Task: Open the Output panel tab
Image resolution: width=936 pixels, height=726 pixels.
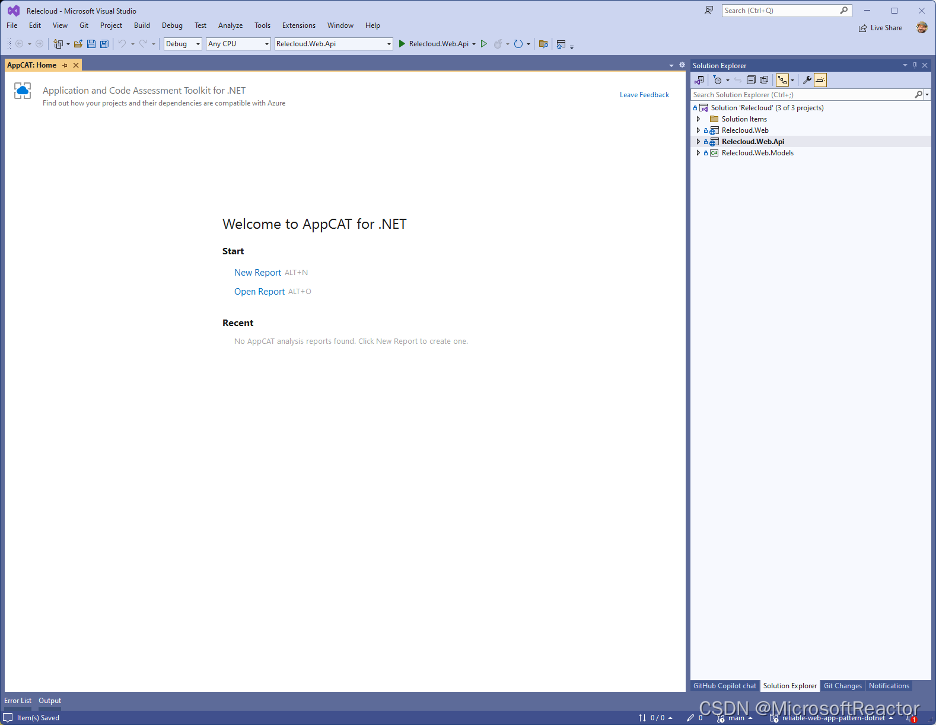Action: point(50,700)
